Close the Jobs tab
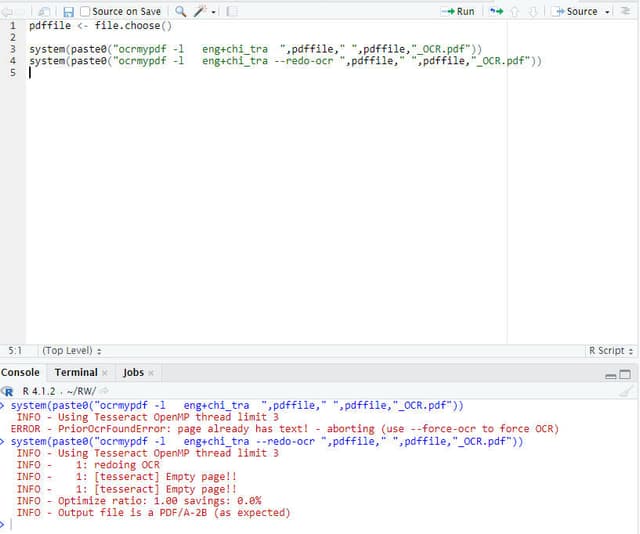This screenshot has width=640, height=534. coord(151,373)
